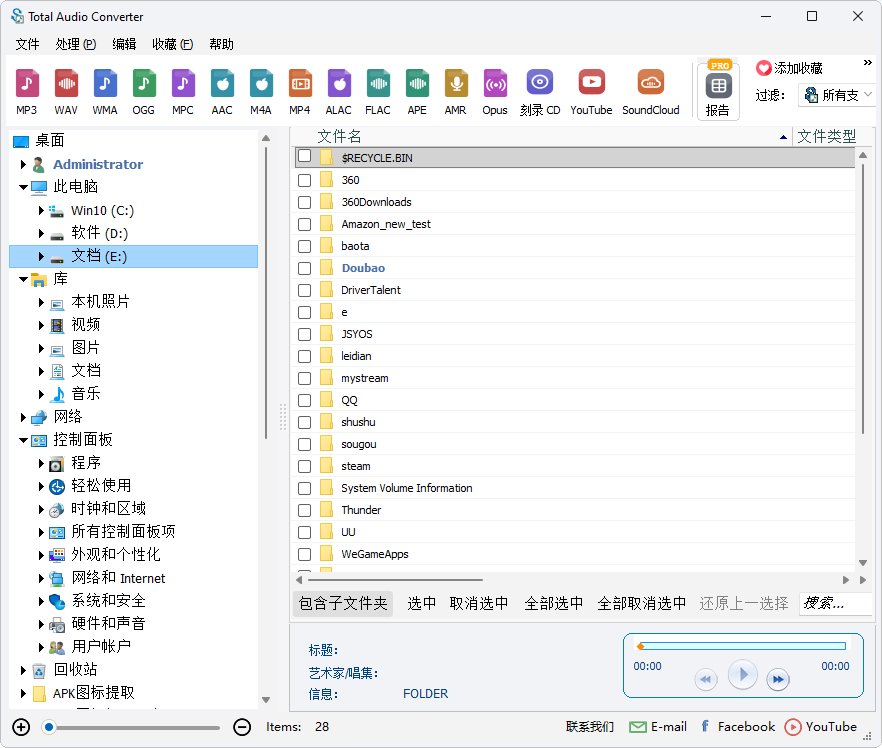
Task: Choose WAV conversion format
Action: click(x=66, y=92)
